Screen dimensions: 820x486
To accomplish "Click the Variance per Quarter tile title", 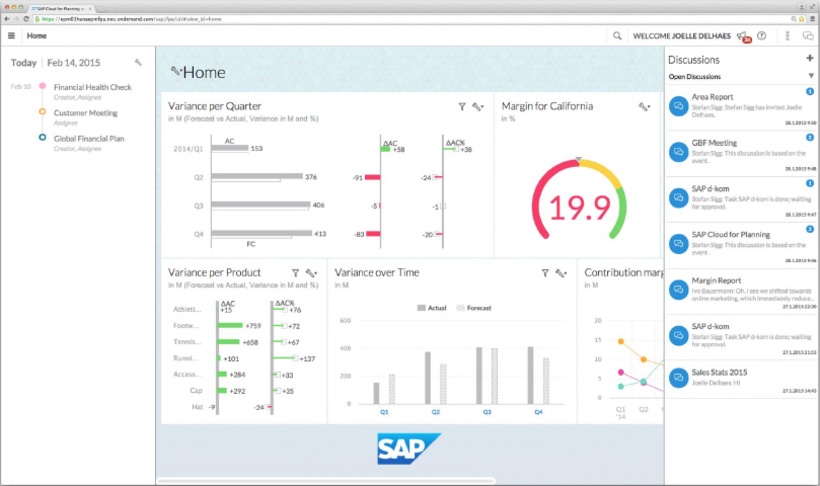I will pos(214,106).
